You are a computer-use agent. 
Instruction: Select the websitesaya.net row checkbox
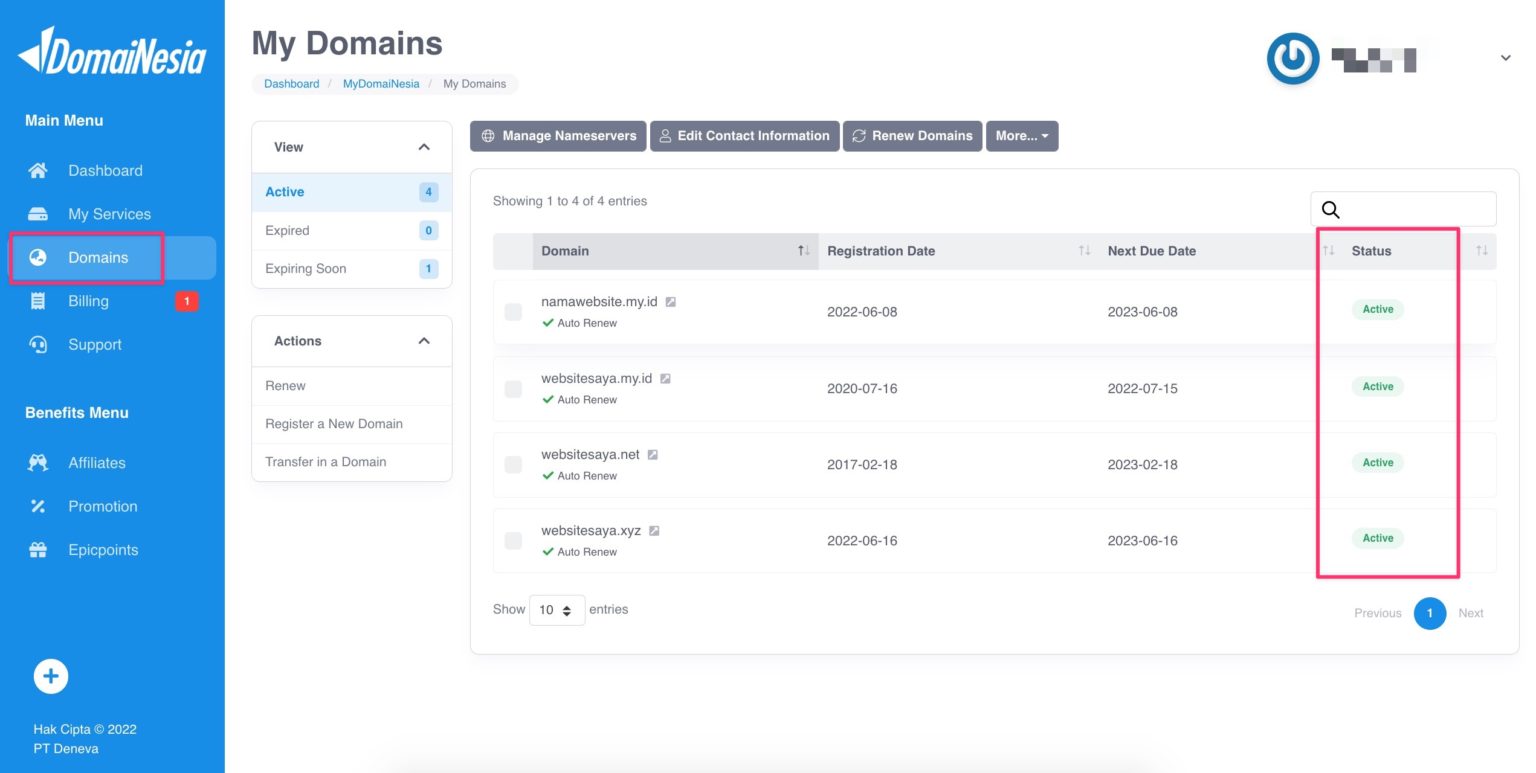[x=513, y=465]
